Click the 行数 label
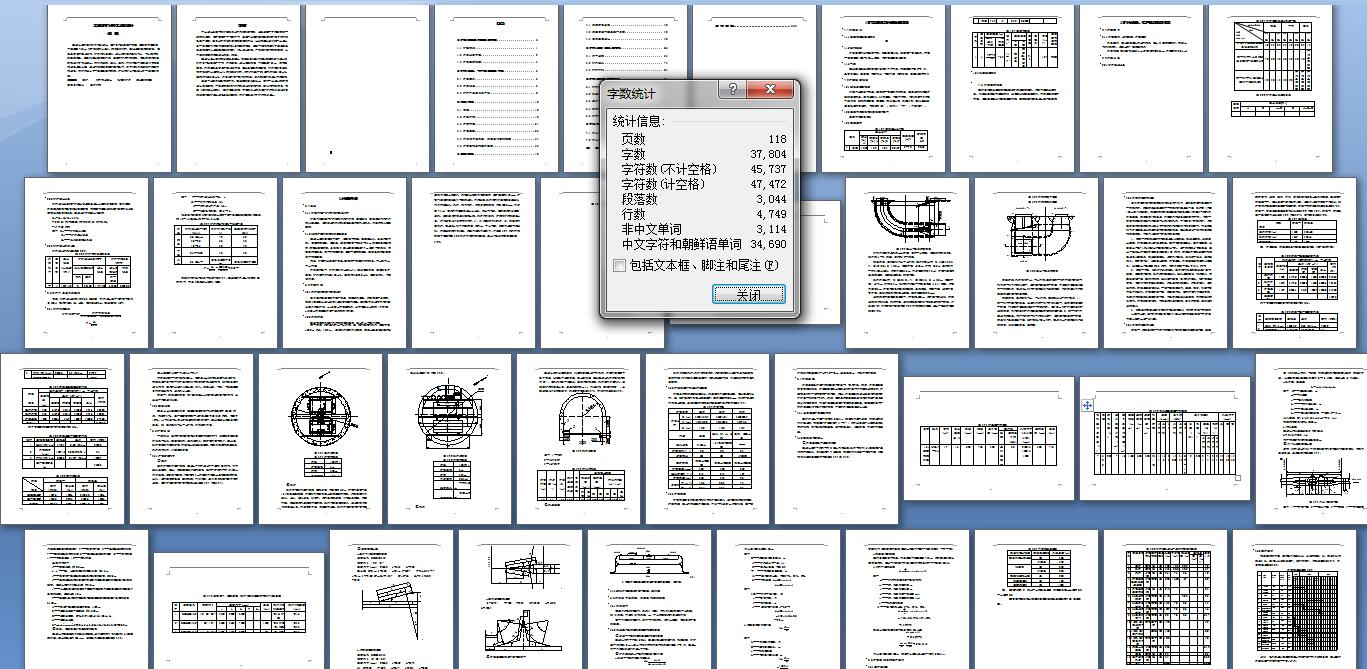The height and width of the screenshot is (669, 1367). [633, 215]
